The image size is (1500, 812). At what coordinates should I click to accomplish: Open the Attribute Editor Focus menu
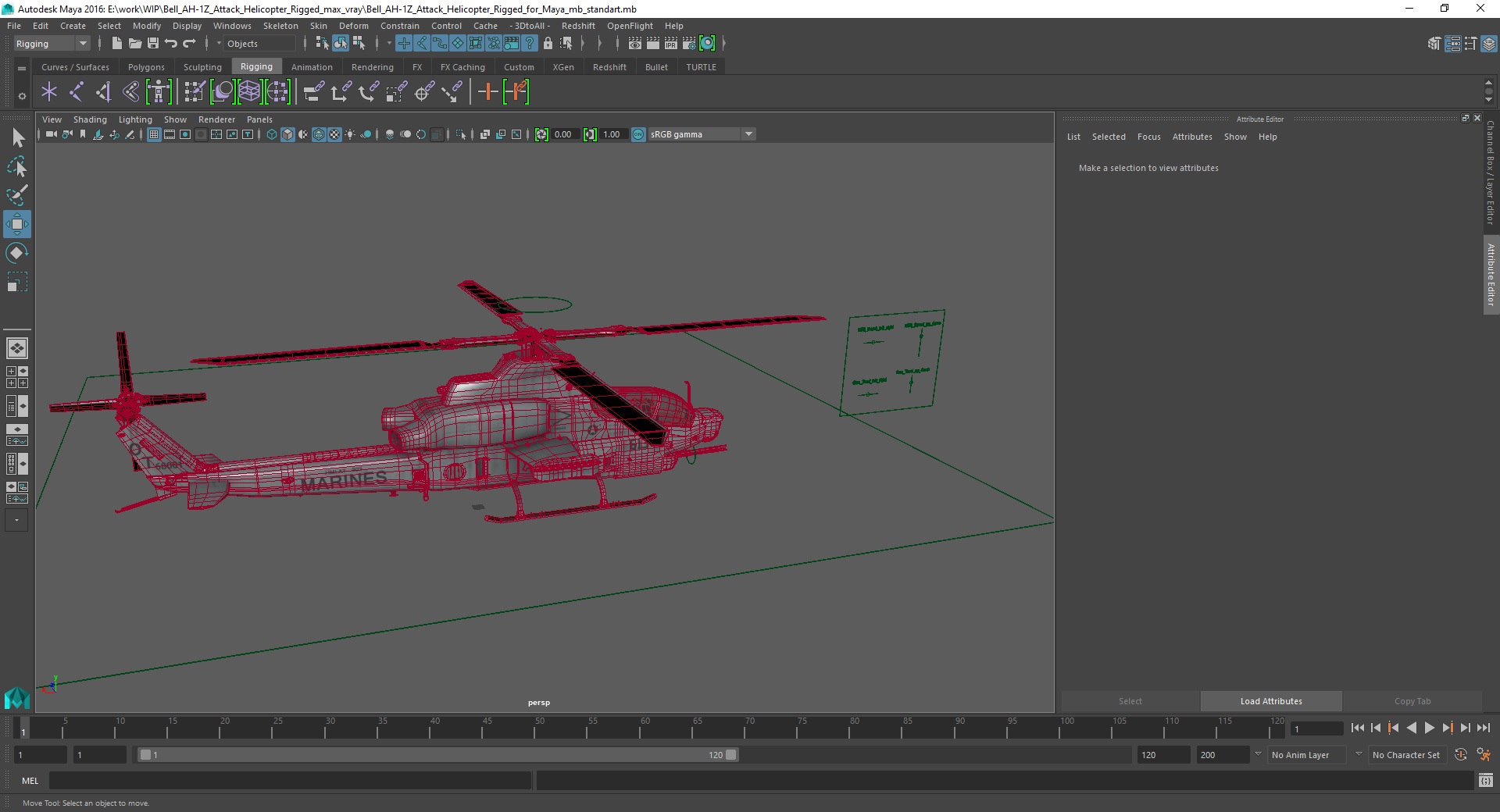[1148, 137]
